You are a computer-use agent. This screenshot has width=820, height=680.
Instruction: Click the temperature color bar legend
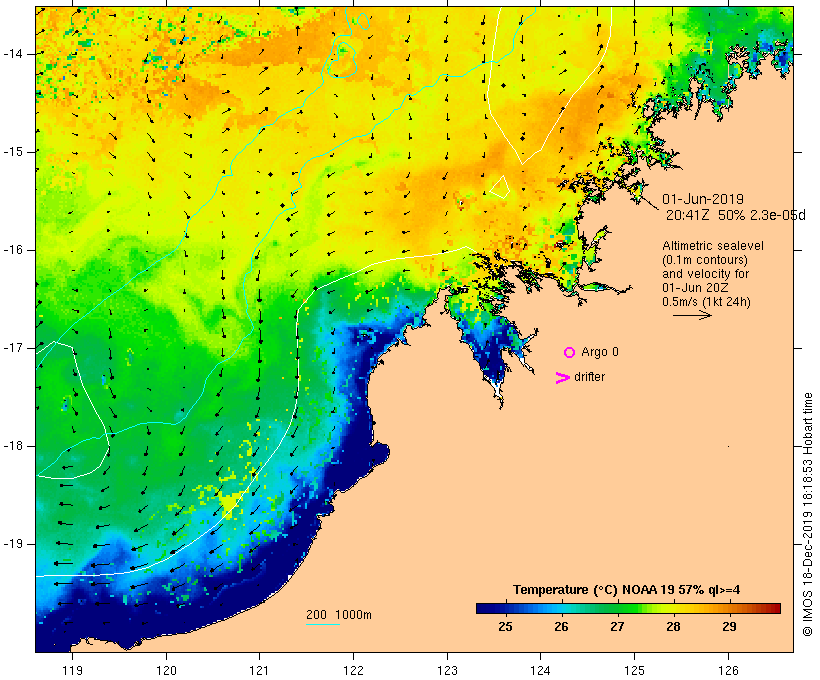tap(628, 608)
